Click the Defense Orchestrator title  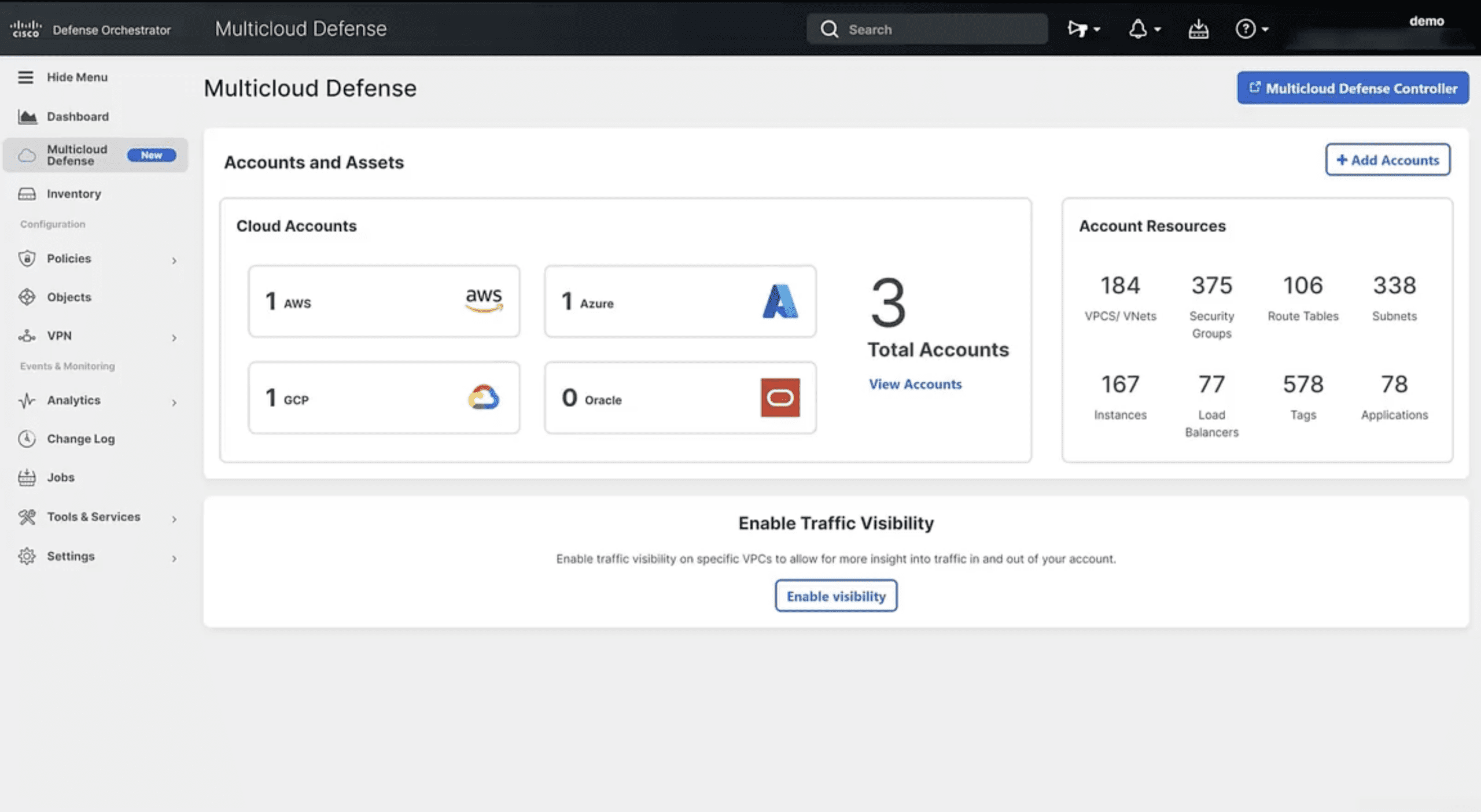coord(112,29)
